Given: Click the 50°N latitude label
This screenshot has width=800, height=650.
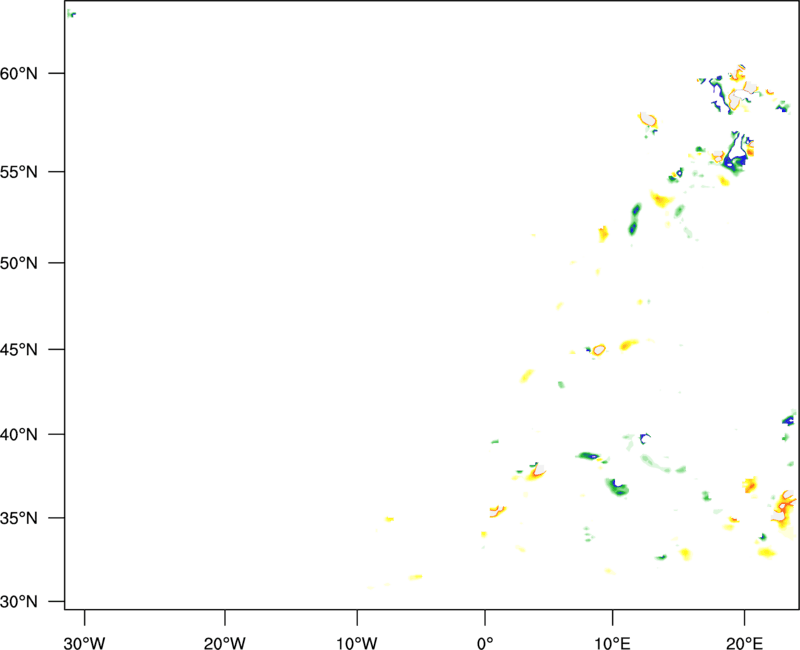Looking at the screenshot, I should (x=19, y=263).
